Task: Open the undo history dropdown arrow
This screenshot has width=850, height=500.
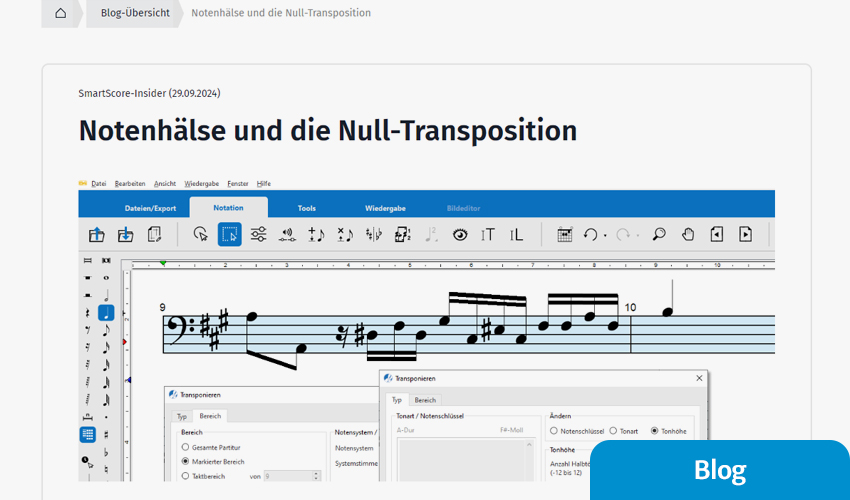Action: (x=605, y=236)
